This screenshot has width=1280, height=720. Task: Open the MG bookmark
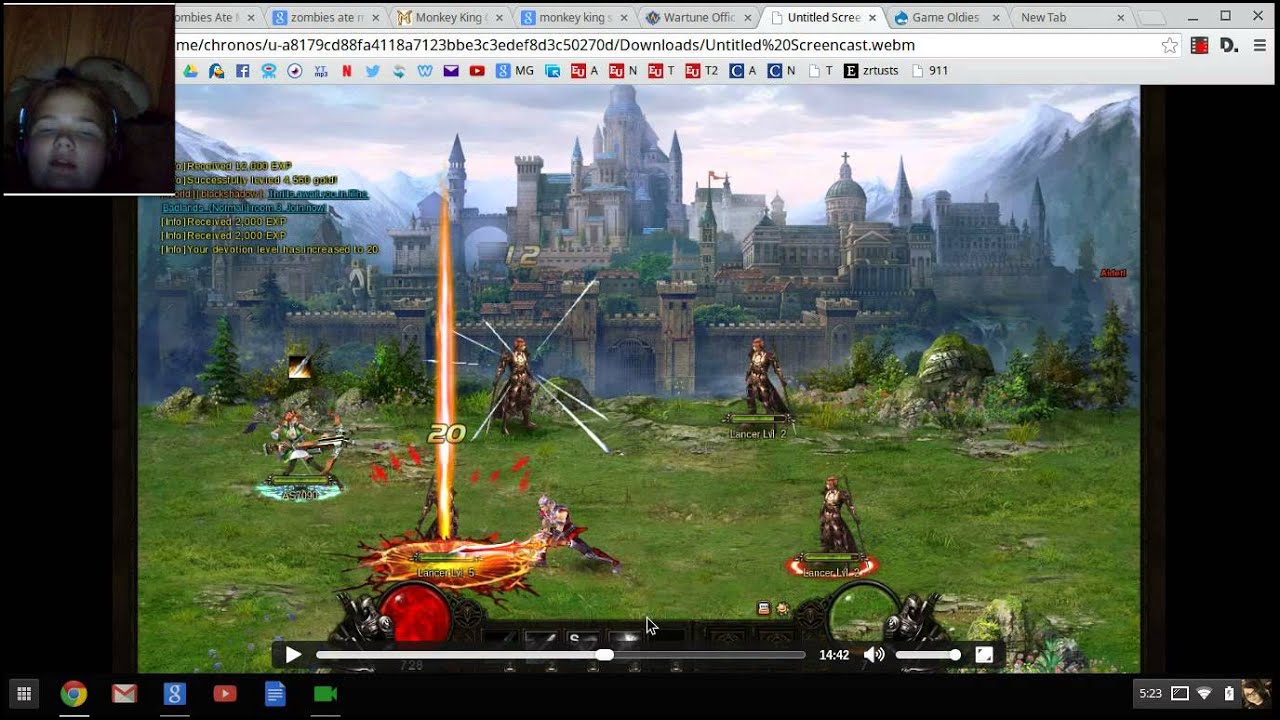[x=514, y=71]
